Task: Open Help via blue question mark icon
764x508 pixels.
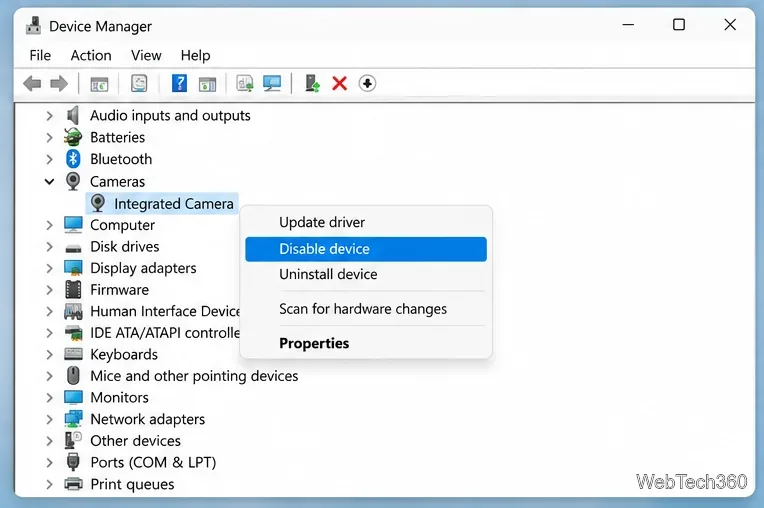Action: [x=179, y=83]
